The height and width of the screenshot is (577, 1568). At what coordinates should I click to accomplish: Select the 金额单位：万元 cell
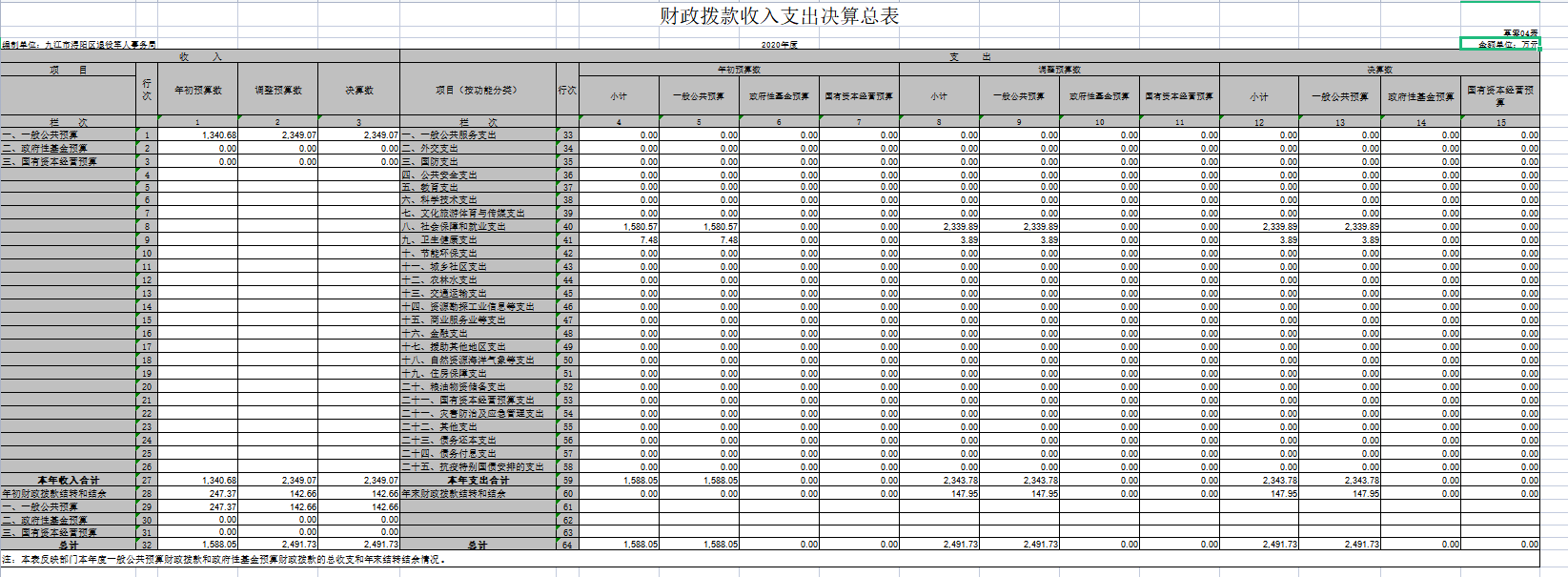click(x=1499, y=44)
